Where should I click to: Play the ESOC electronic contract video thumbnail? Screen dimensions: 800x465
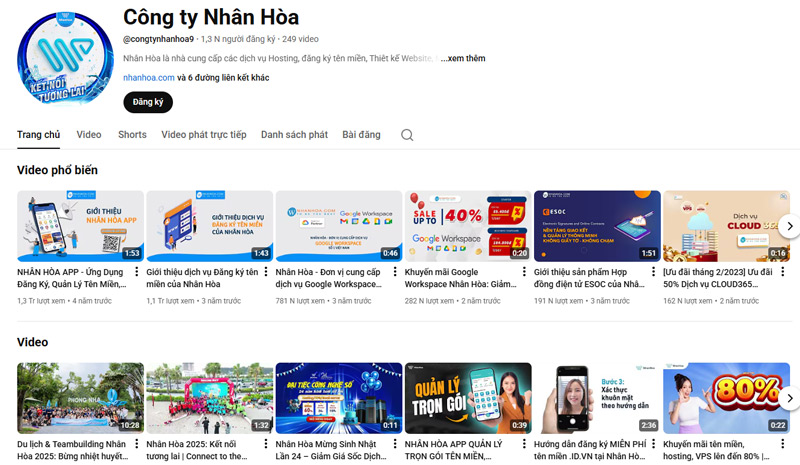pyautogui.click(x=597, y=226)
